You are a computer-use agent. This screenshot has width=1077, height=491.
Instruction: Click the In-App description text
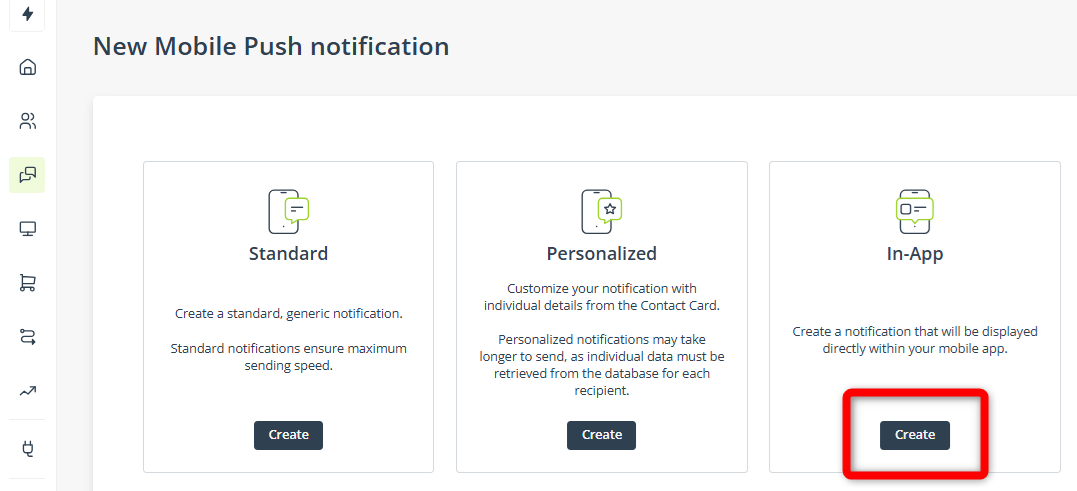pos(915,340)
